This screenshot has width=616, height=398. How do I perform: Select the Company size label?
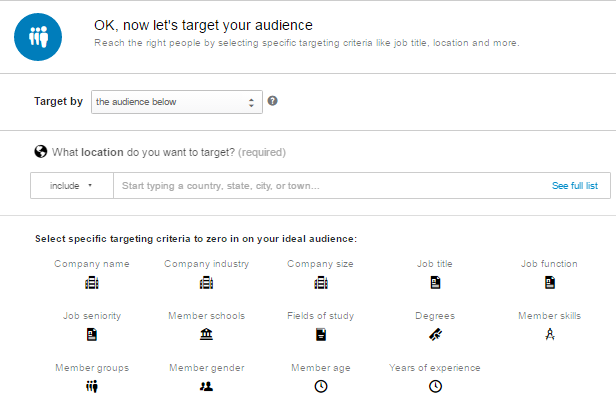coord(320,264)
